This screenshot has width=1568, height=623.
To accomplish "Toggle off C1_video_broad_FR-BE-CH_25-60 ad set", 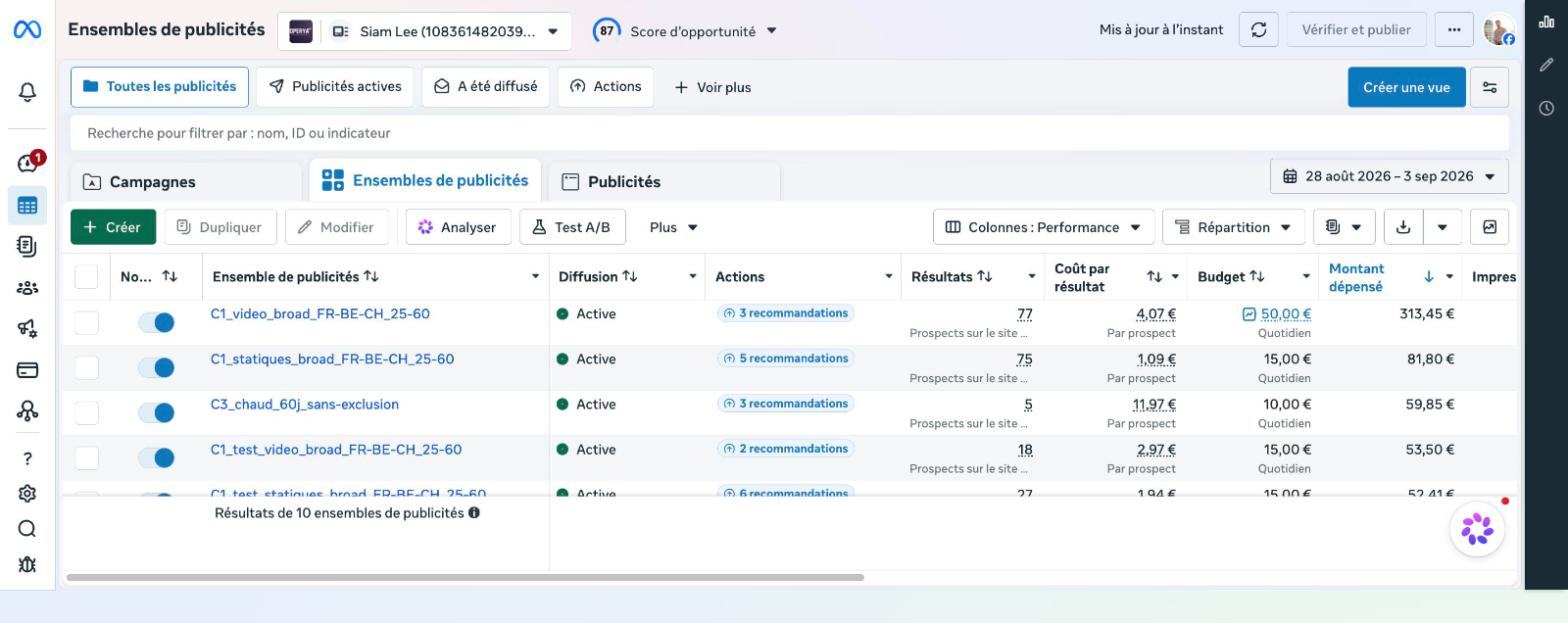I will coord(156,322).
